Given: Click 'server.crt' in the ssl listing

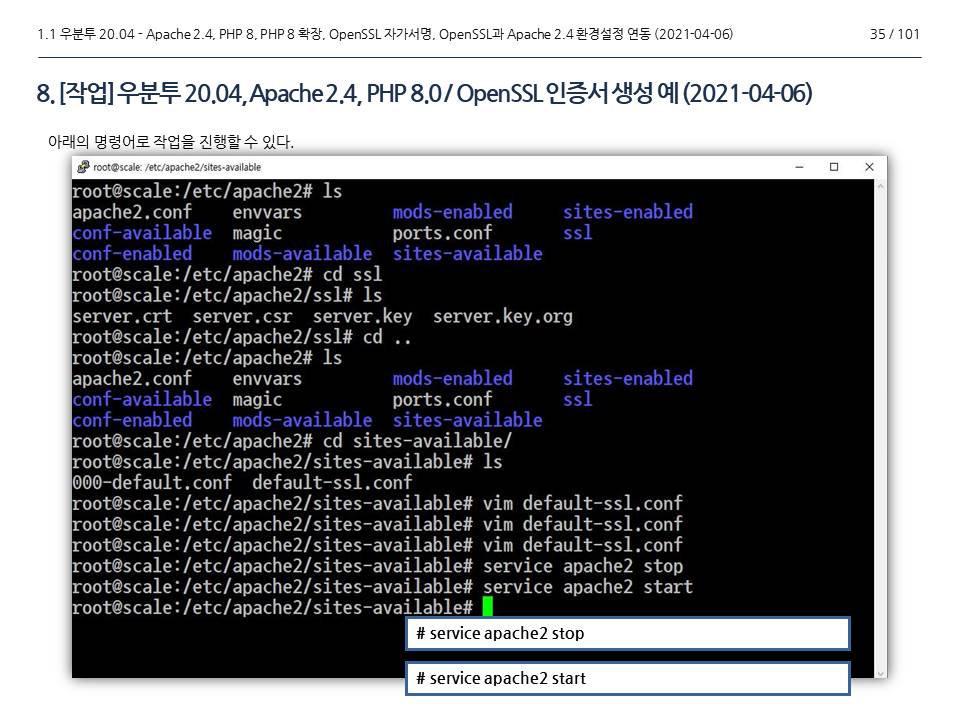Looking at the screenshot, I should click(x=122, y=317).
